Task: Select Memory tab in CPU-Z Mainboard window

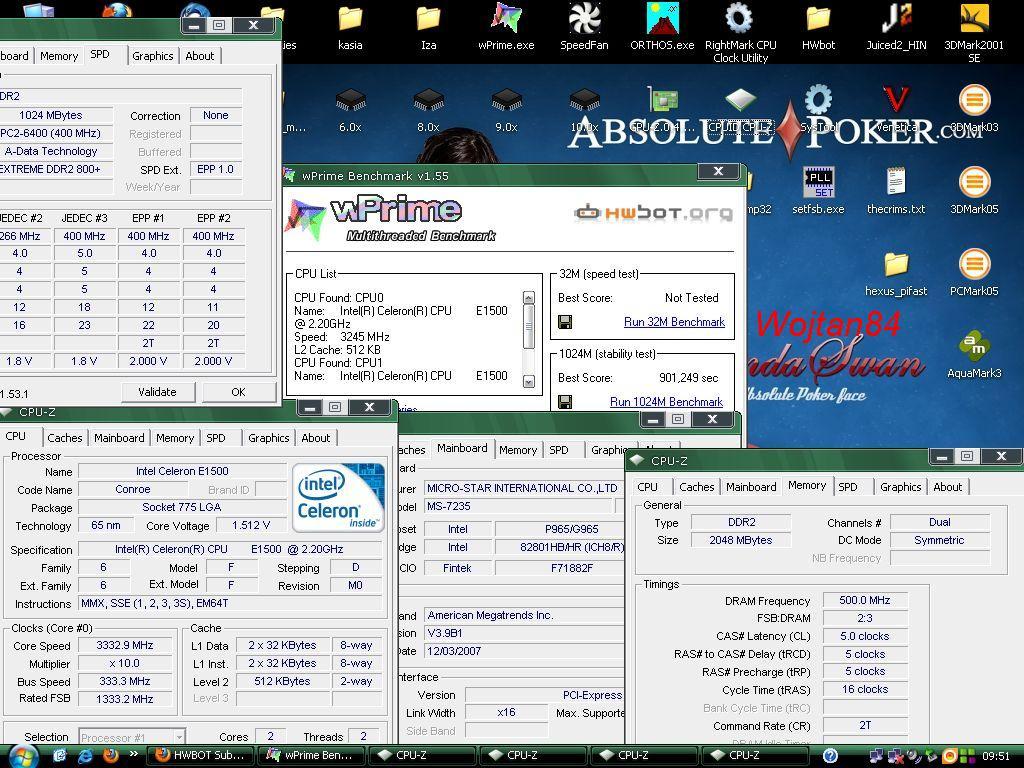Action: pos(518,450)
